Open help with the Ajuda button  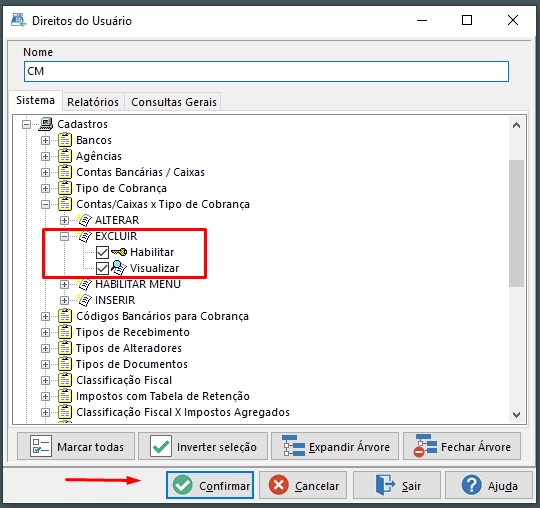[489, 485]
